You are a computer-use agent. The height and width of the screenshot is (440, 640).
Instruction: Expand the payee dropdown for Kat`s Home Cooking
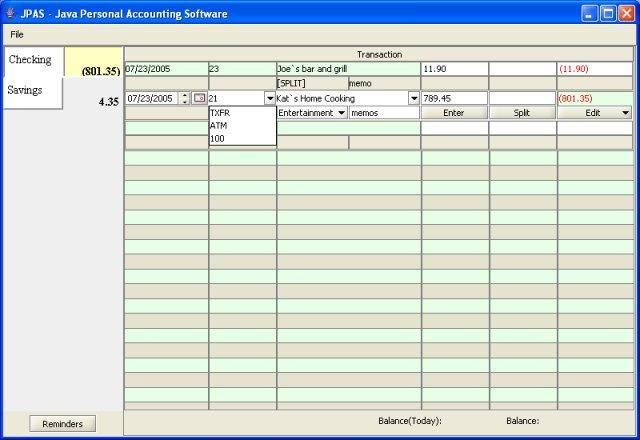pos(414,98)
